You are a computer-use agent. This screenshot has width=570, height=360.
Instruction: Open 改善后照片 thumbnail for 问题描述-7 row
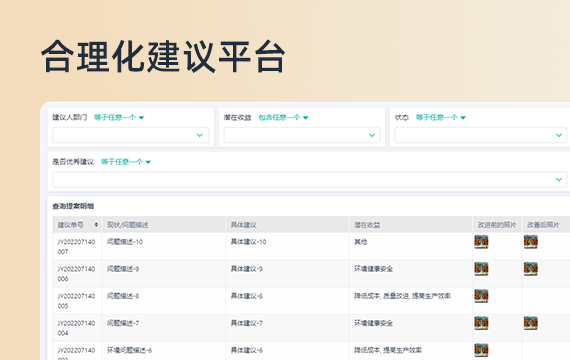pyautogui.click(x=530, y=323)
